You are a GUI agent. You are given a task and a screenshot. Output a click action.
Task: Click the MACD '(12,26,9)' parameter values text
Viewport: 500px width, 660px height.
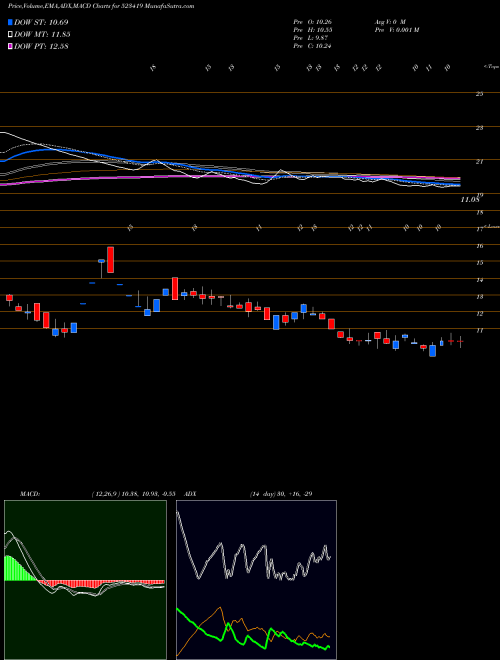click(x=133, y=494)
